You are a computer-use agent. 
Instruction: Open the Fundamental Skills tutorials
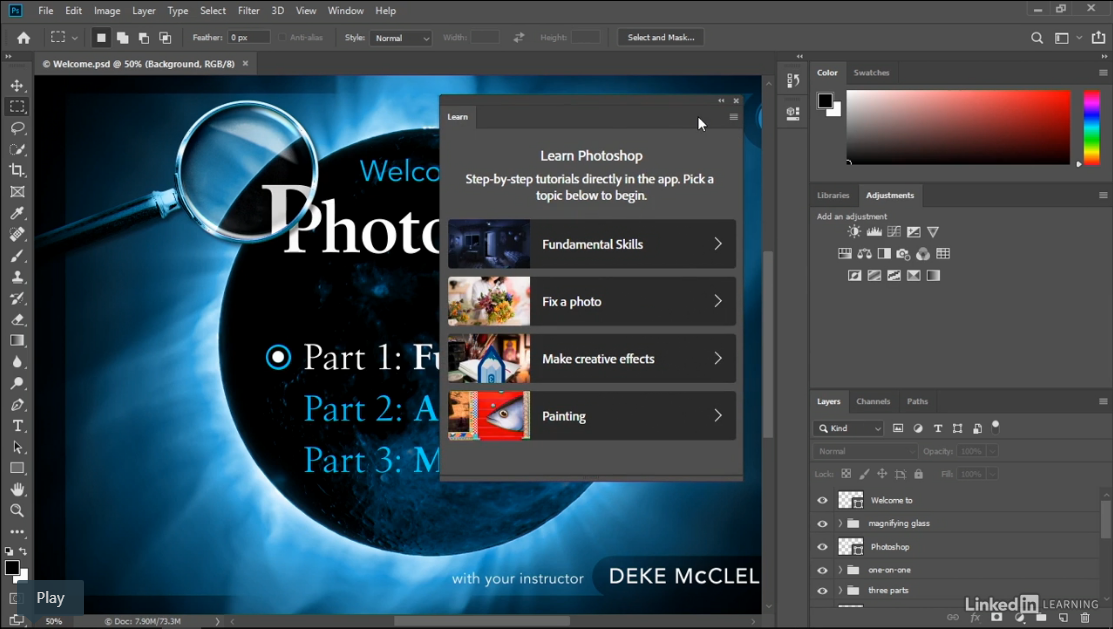592,244
